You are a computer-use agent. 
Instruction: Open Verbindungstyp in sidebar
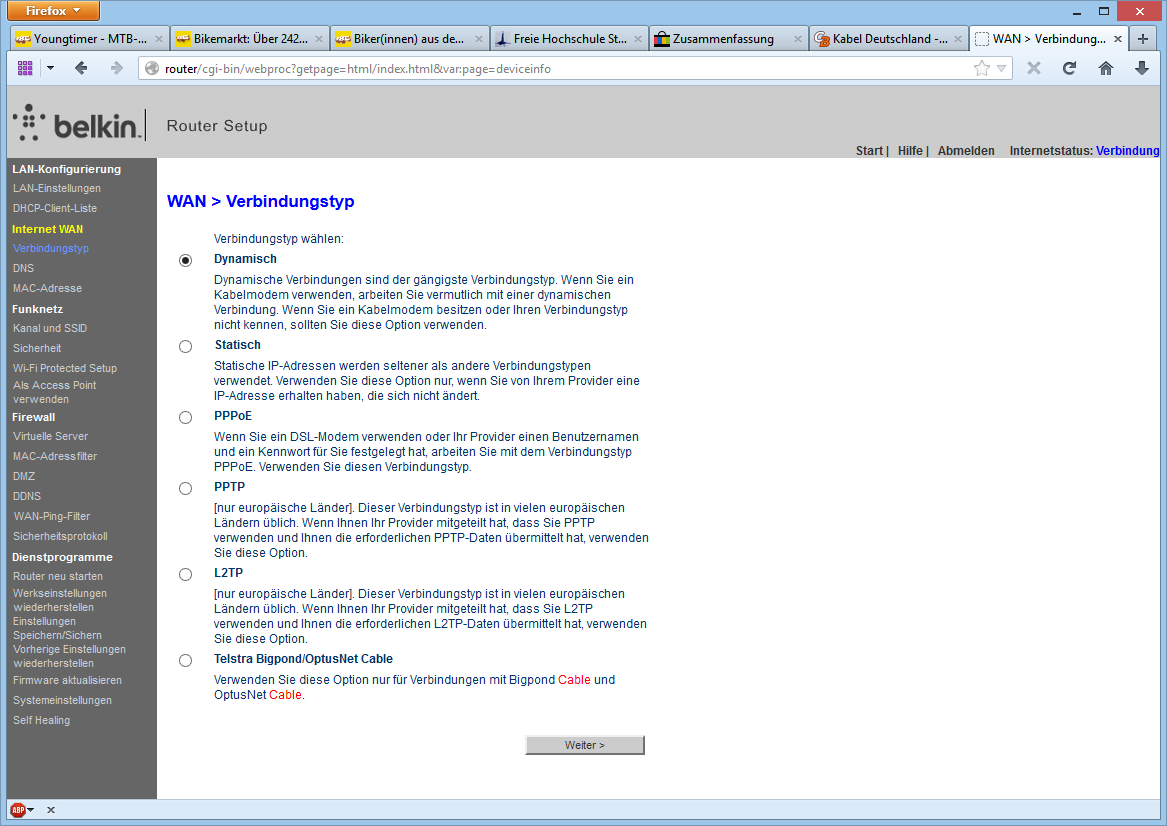click(51, 249)
